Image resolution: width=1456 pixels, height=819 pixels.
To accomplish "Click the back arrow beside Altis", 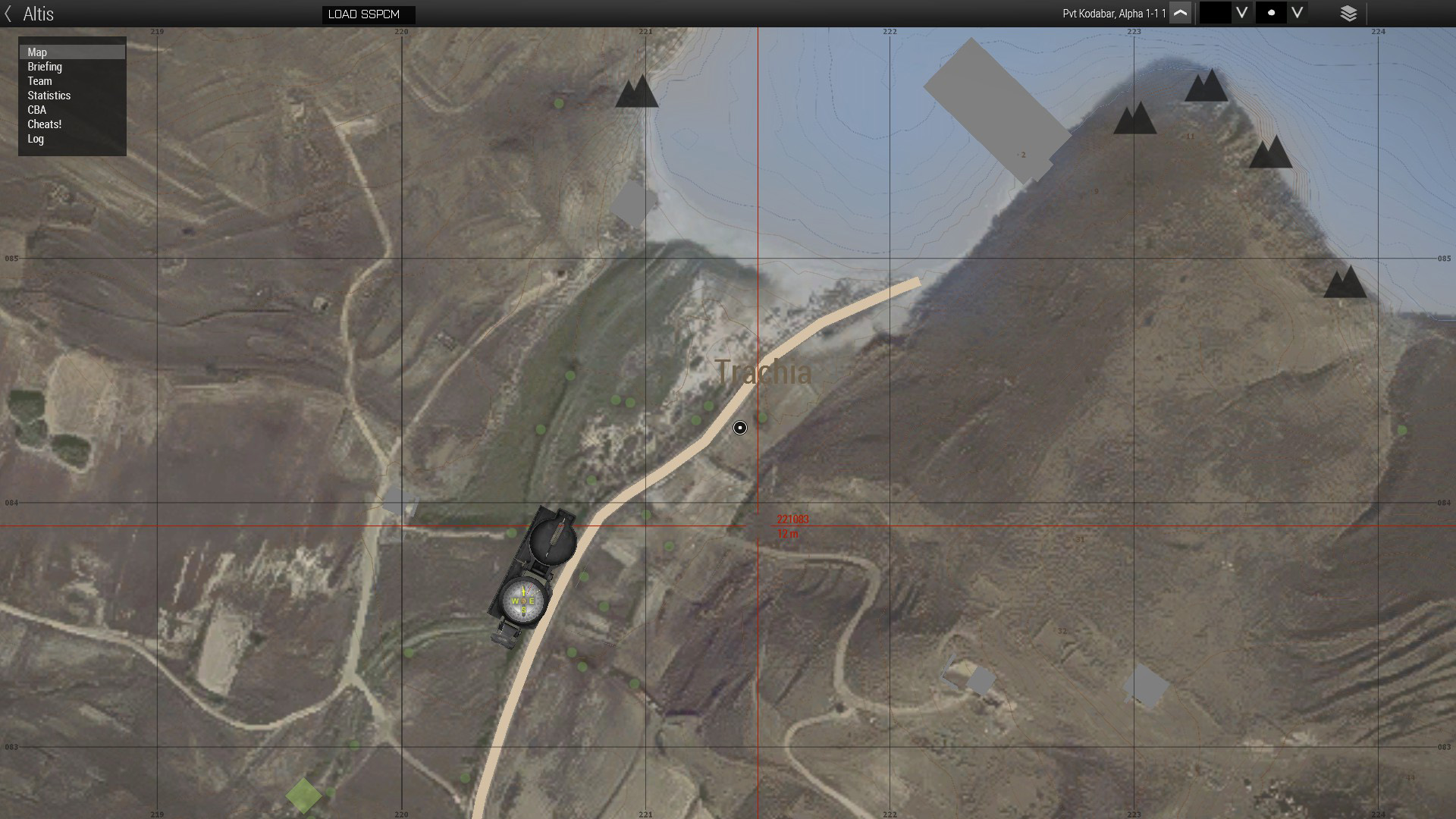I will 8,14.
